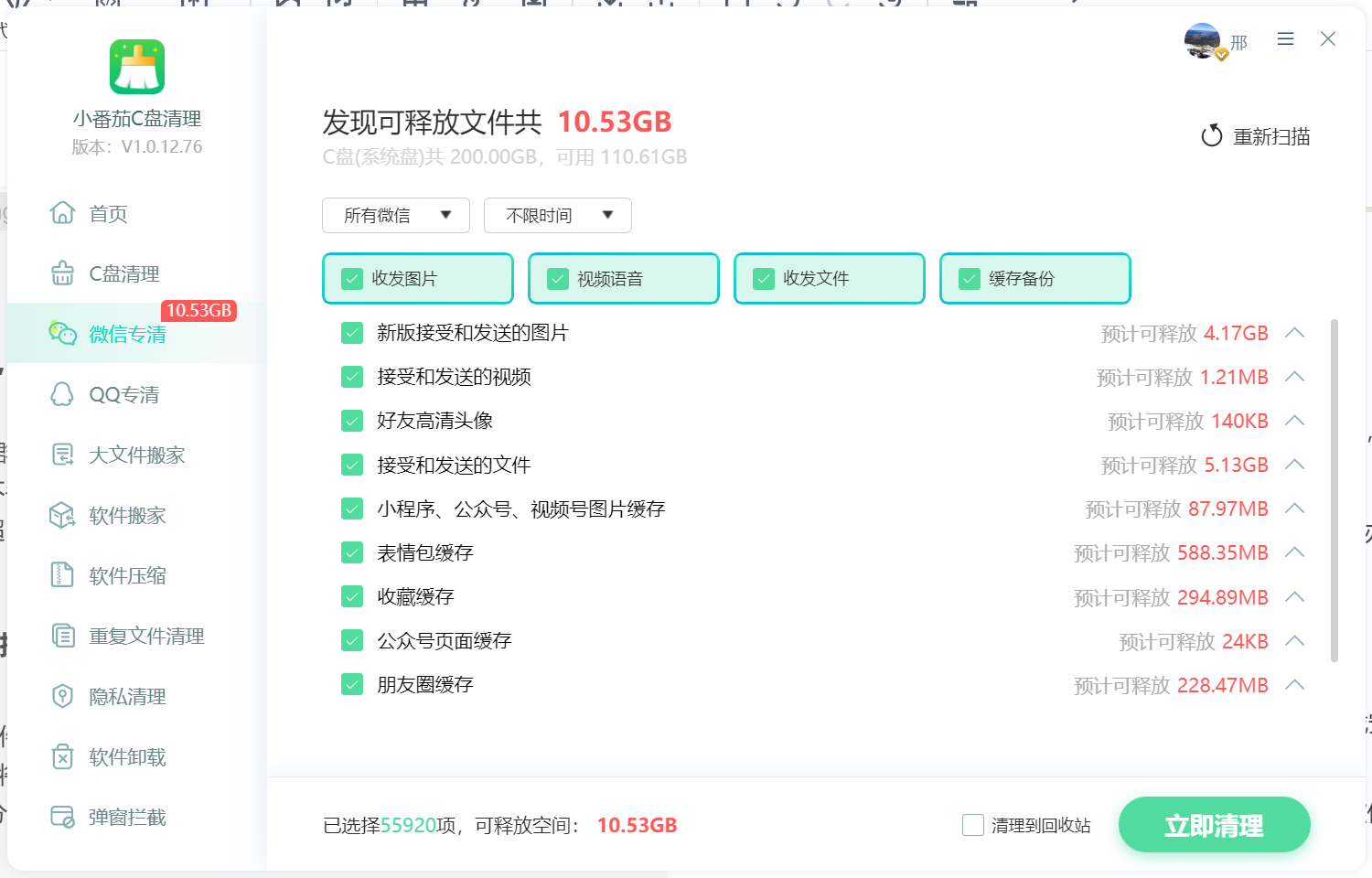Viewport: 1372px width, 878px height.
Task: Click the 软件卸载 trash bin icon
Action: (x=62, y=756)
